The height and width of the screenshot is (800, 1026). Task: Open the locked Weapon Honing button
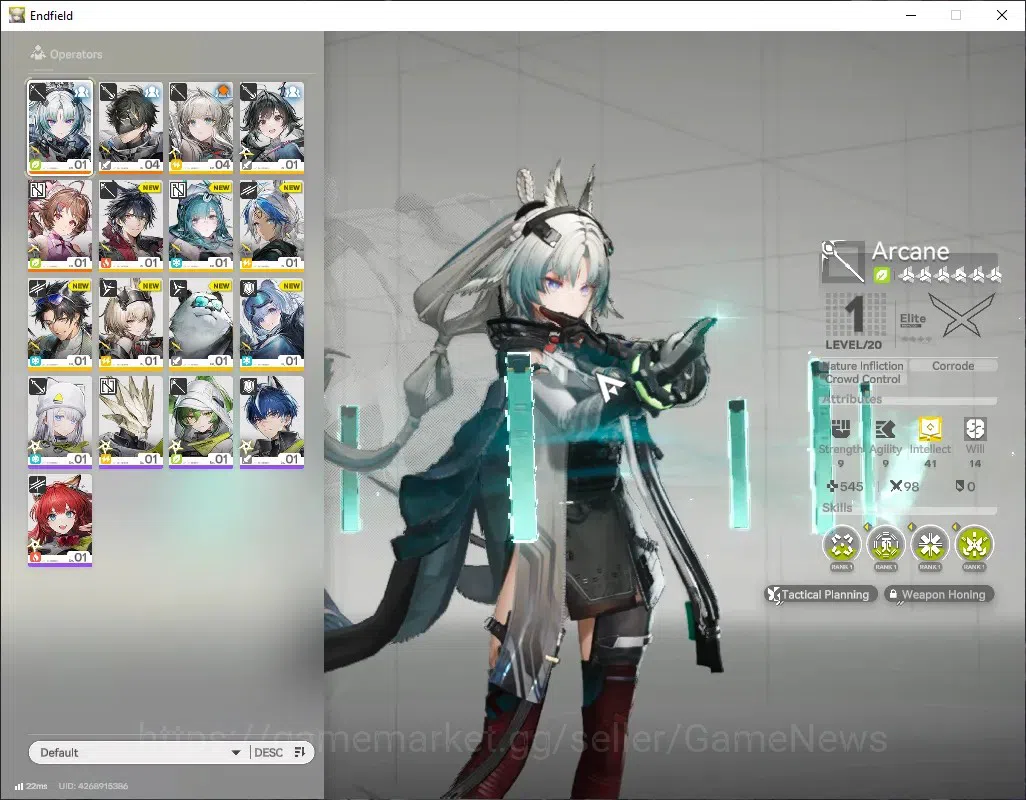tap(939, 595)
